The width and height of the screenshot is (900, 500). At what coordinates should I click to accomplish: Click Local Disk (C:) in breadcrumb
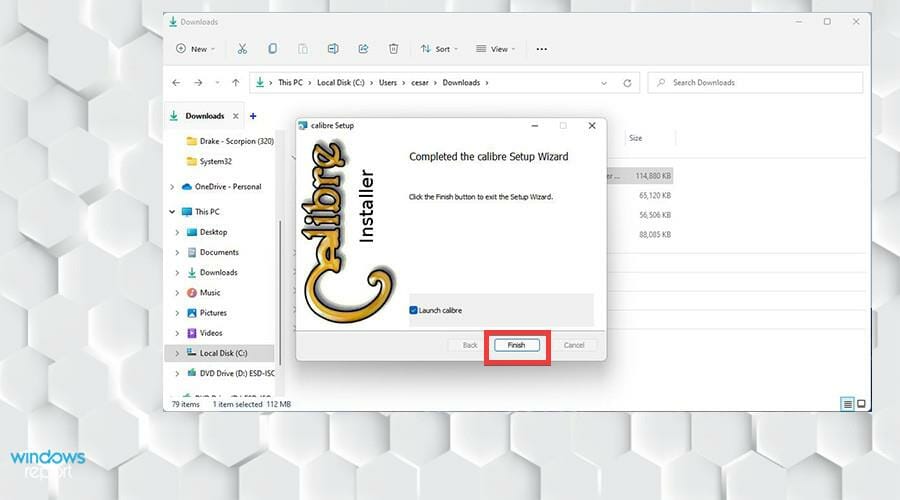(x=340, y=83)
